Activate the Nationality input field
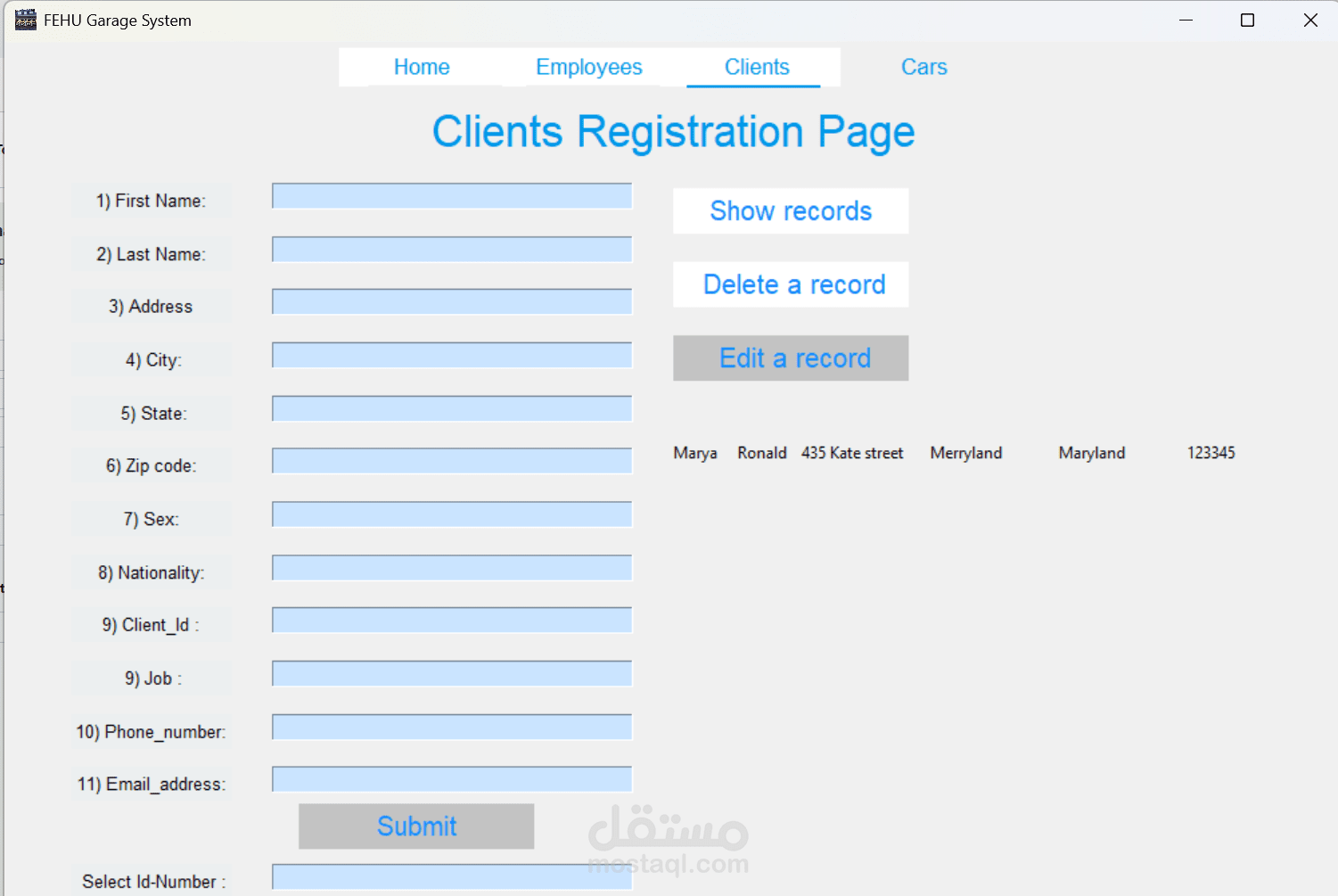1338x896 pixels. [x=452, y=568]
